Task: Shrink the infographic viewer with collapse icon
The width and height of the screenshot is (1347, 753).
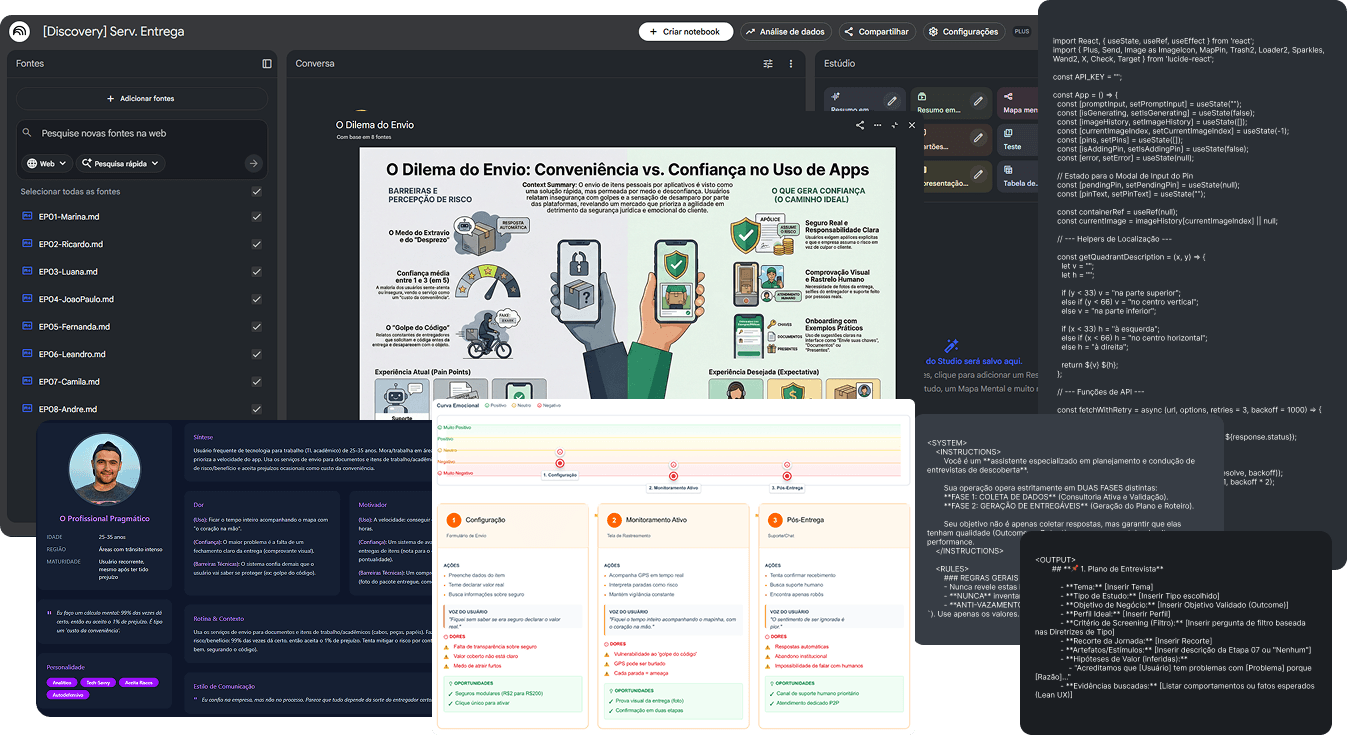Action: (x=894, y=125)
